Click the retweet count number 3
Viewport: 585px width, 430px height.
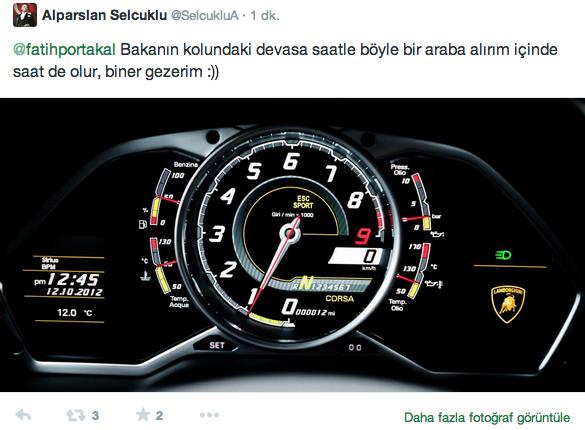95,415
